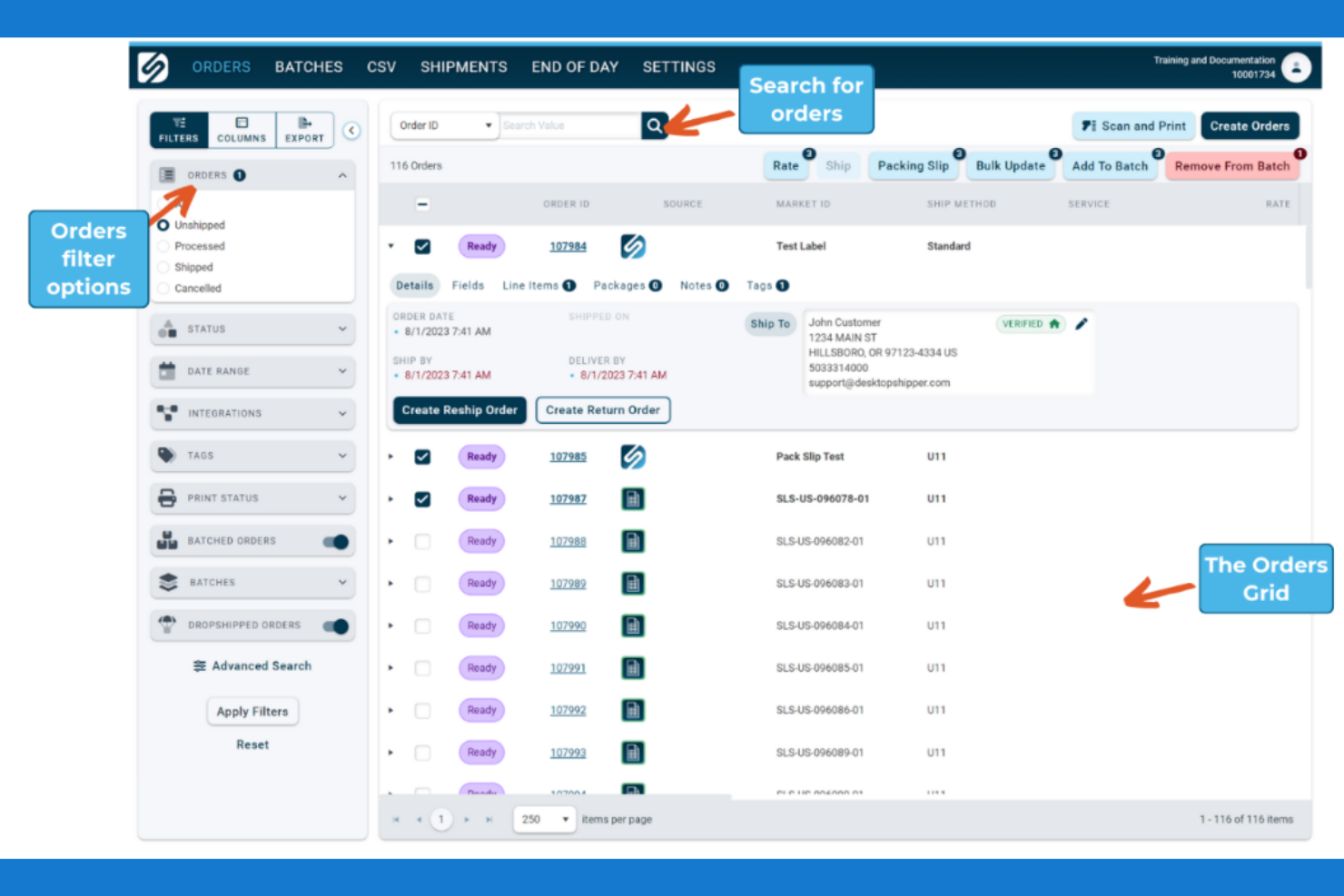Open the account profile icon top right
1344x896 pixels.
click(1296, 66)
